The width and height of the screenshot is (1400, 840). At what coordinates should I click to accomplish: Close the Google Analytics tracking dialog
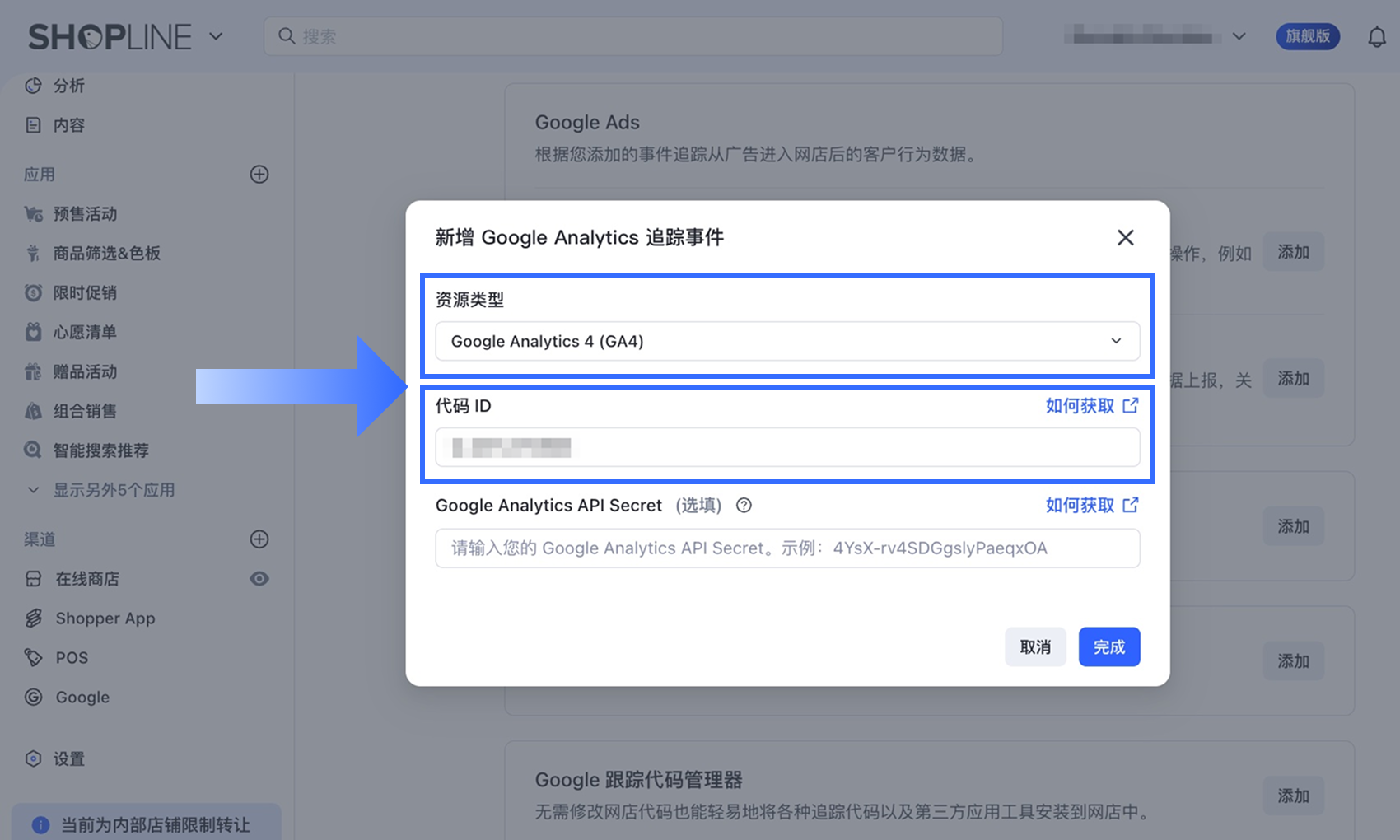coord(1125,238)
